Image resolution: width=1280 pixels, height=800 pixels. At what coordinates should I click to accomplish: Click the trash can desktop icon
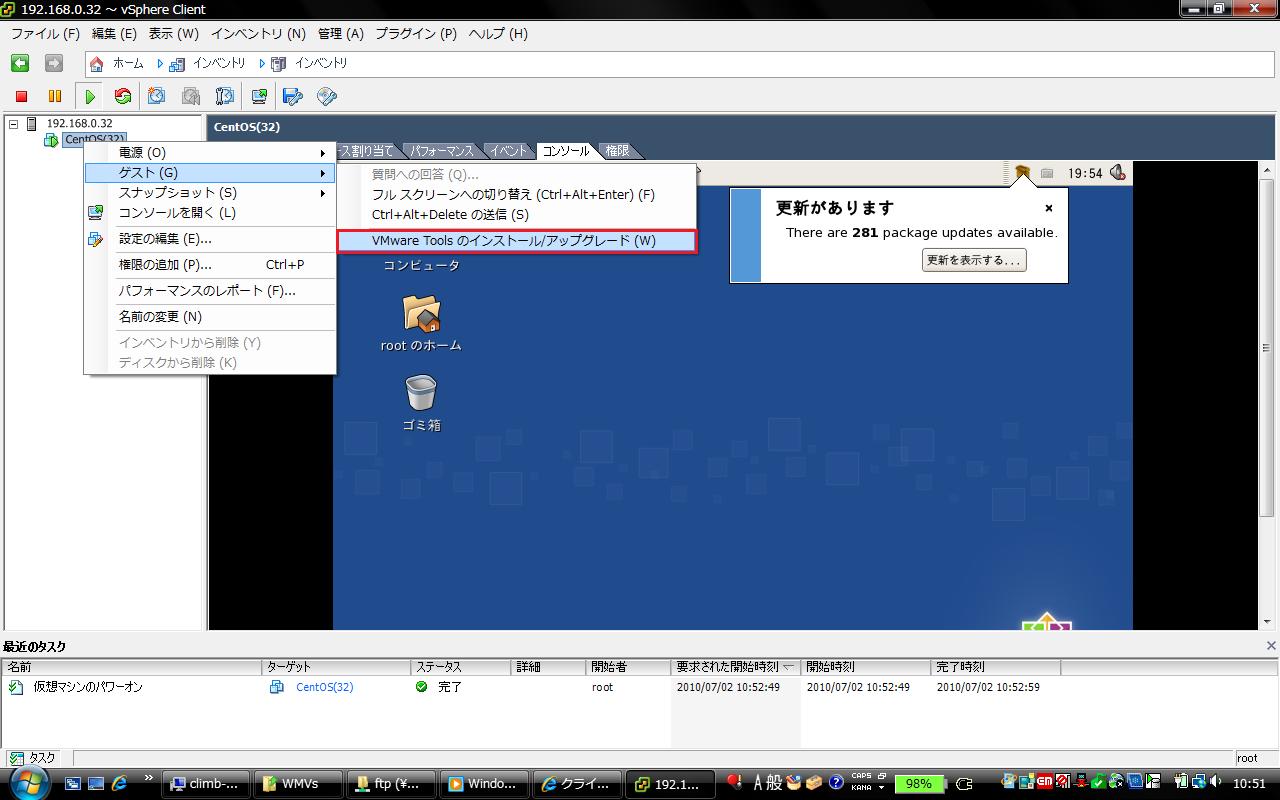[421, 393]
